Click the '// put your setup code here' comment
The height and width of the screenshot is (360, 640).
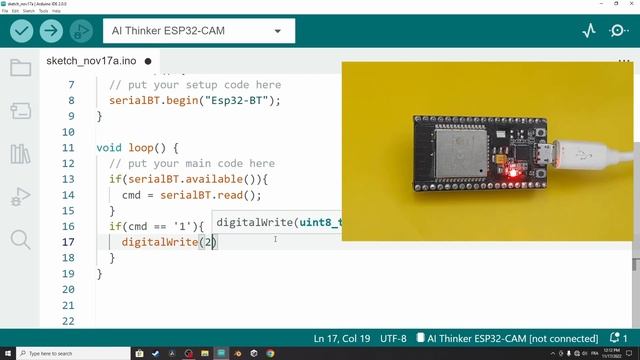[195, 85]
